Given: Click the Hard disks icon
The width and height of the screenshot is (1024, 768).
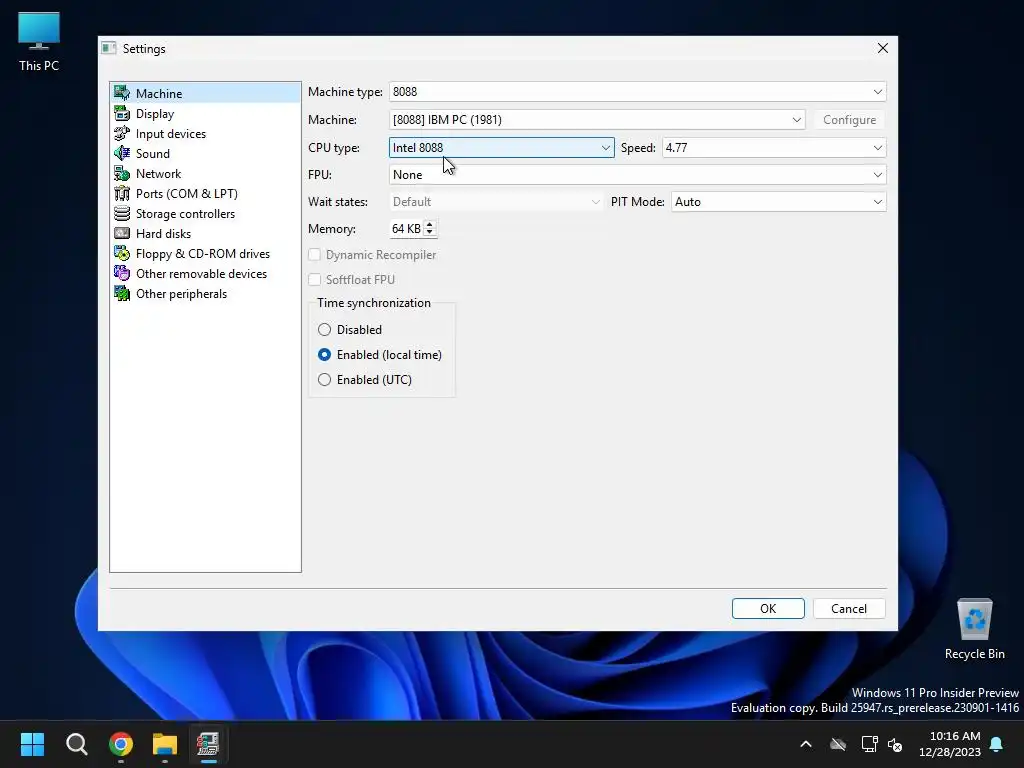Looking at the screenshot, I should 121,233.
